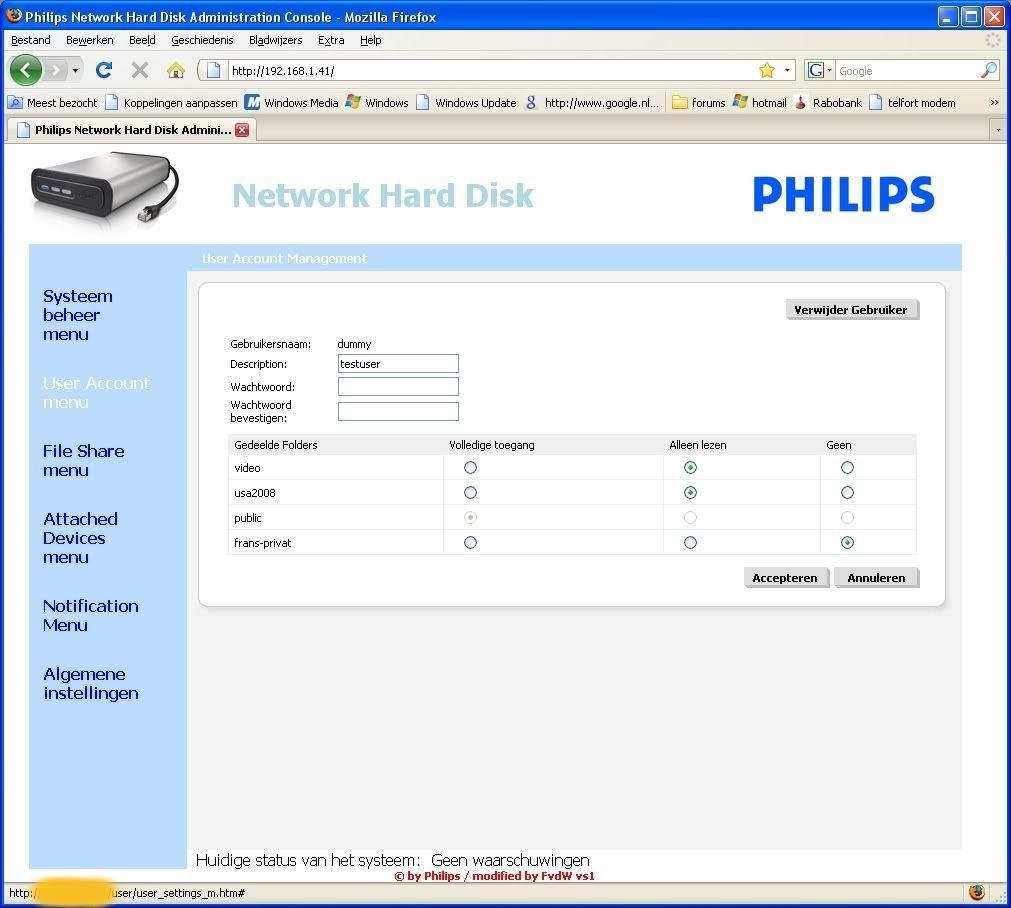Click the Firefox icon in the status bar
This screenshot has height=908, width=1011.
(977, 891)
